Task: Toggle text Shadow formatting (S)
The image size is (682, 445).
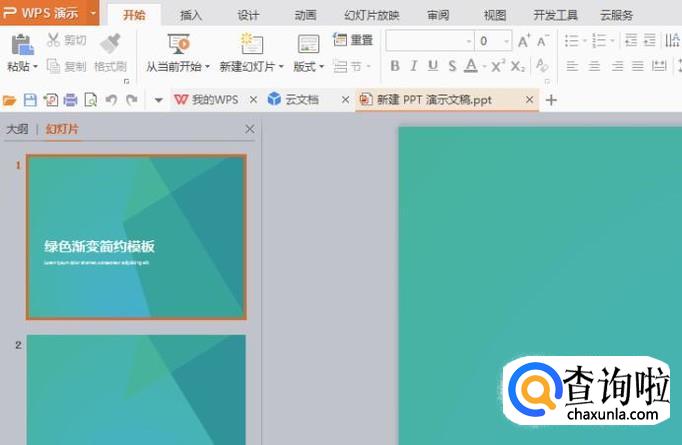Action: [x=452, y=66]
